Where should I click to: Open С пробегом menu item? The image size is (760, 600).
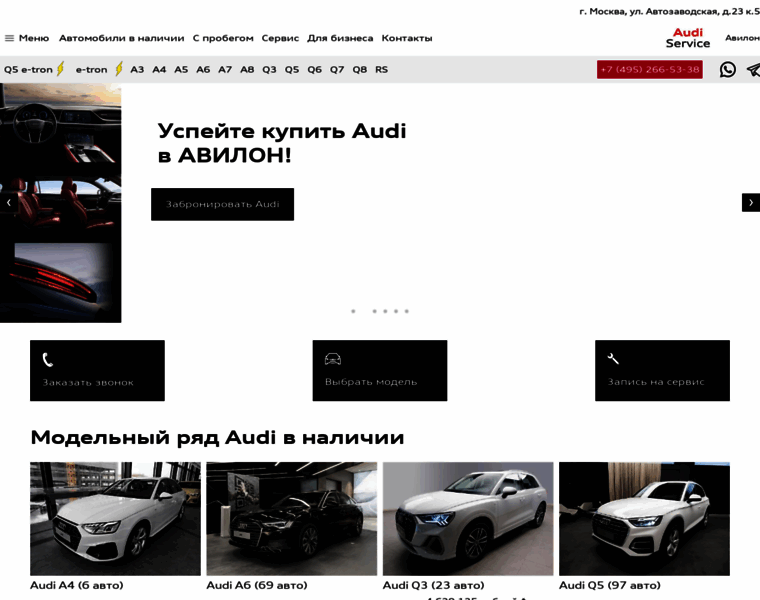(223, 38)
